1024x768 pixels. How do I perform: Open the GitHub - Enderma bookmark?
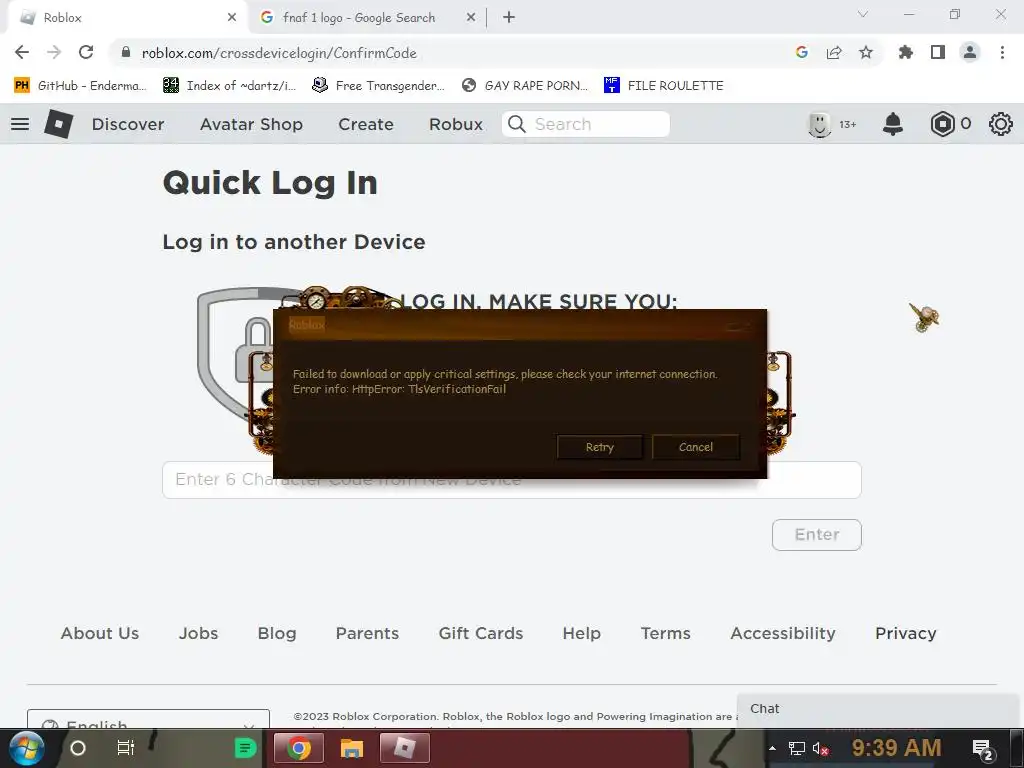pos(80,86)
